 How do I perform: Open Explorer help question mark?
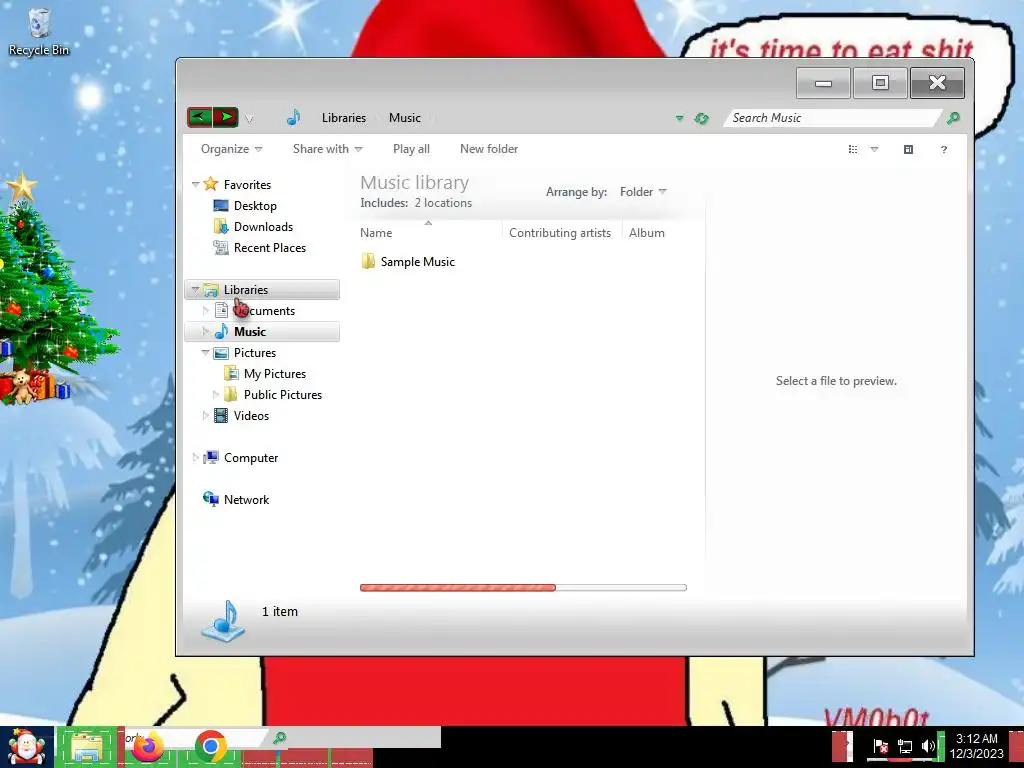pos(944,150)
